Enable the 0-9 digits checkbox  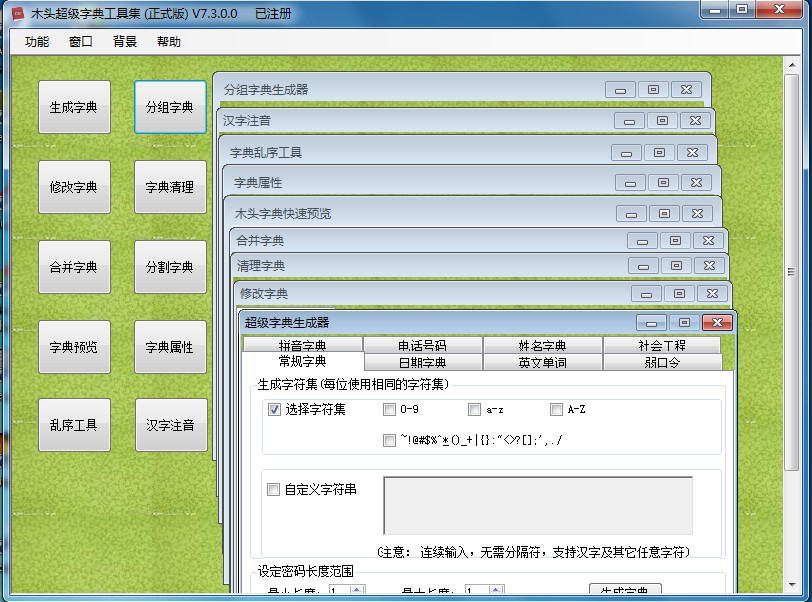[x=389, y=409]
